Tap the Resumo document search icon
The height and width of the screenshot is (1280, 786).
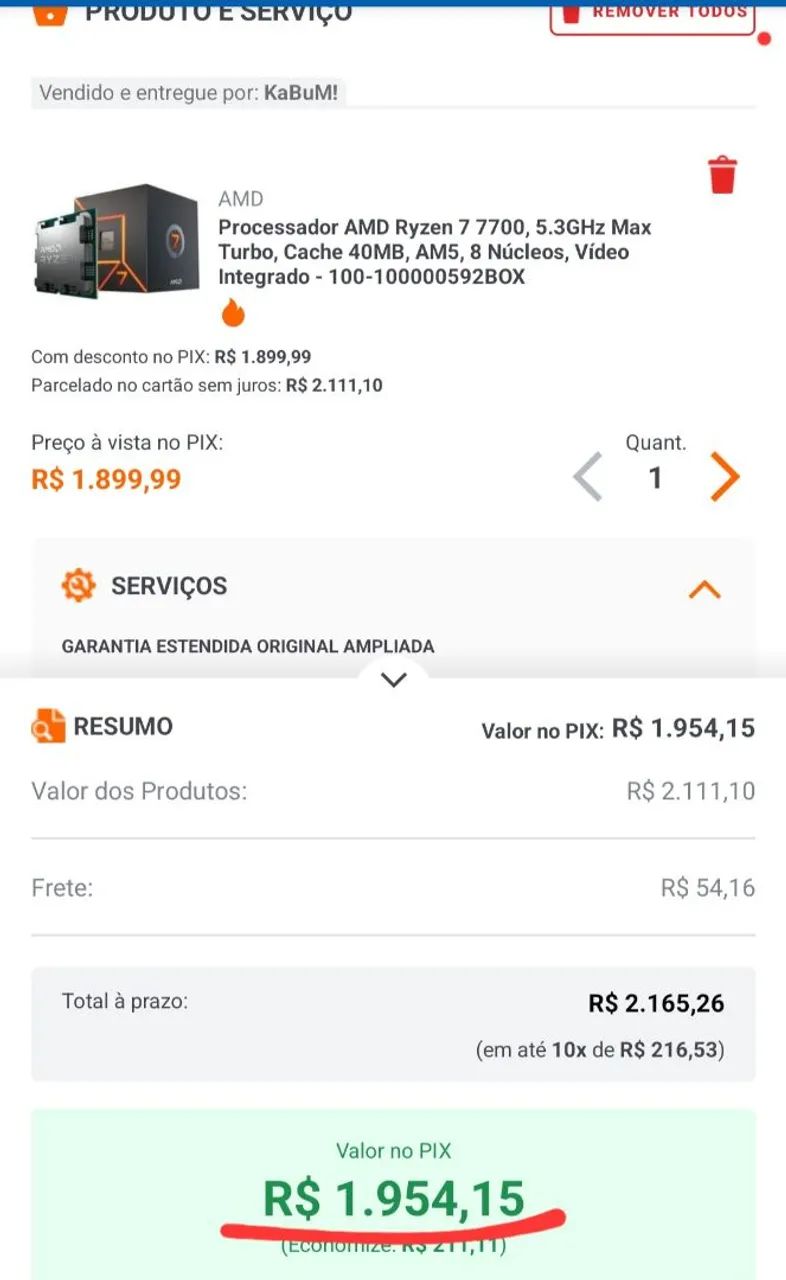48,726
